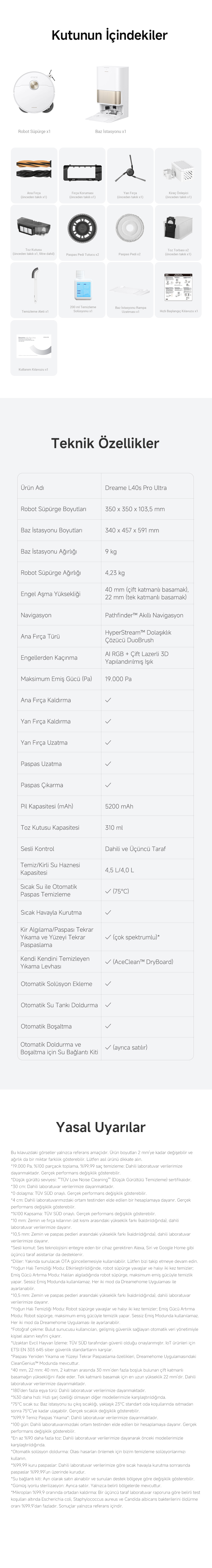212x1568 pixels.
Task: Select the Fırça Koruması brush guard picture
Action: [82, 172]
